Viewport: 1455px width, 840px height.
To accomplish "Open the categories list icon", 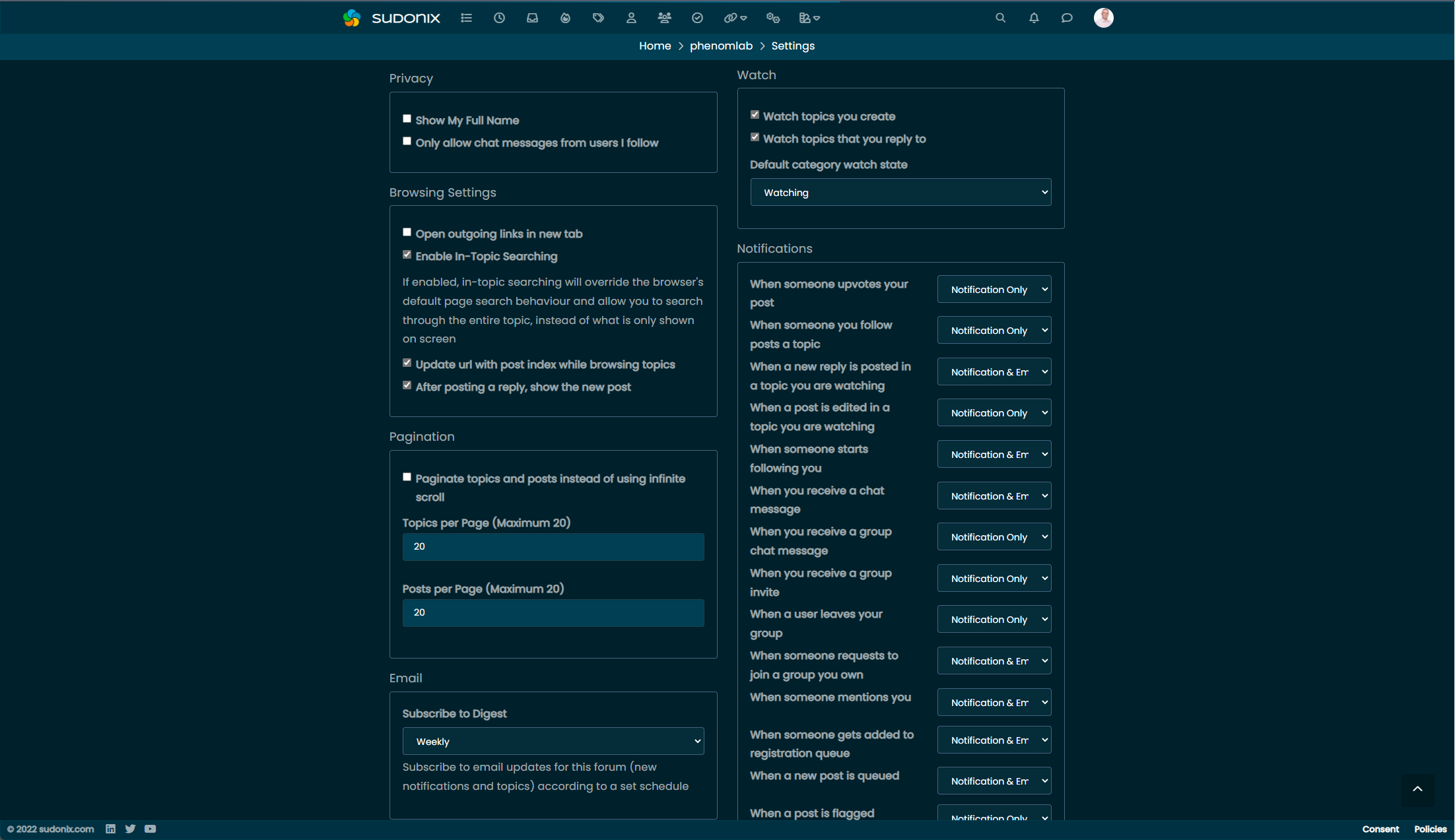I will click(466, 18).
